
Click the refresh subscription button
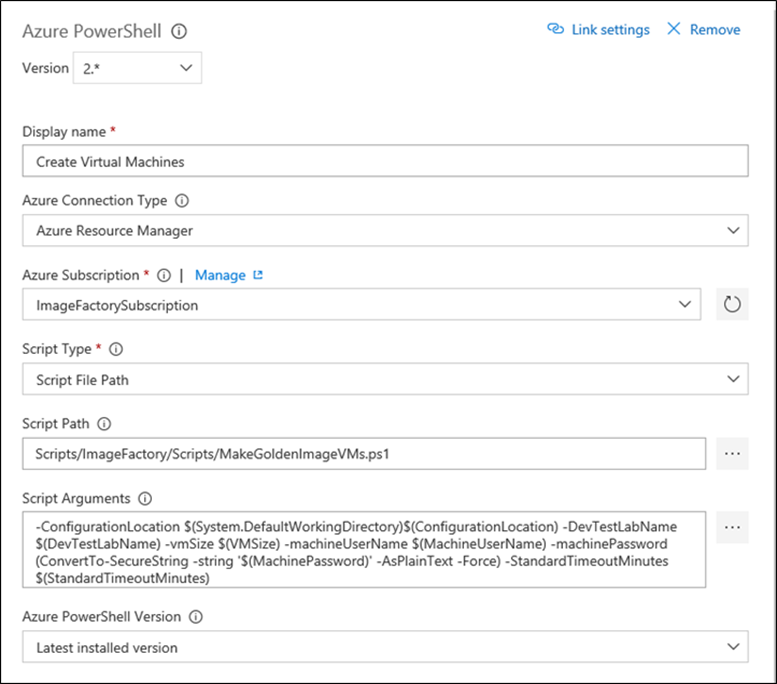coord(732,305)
